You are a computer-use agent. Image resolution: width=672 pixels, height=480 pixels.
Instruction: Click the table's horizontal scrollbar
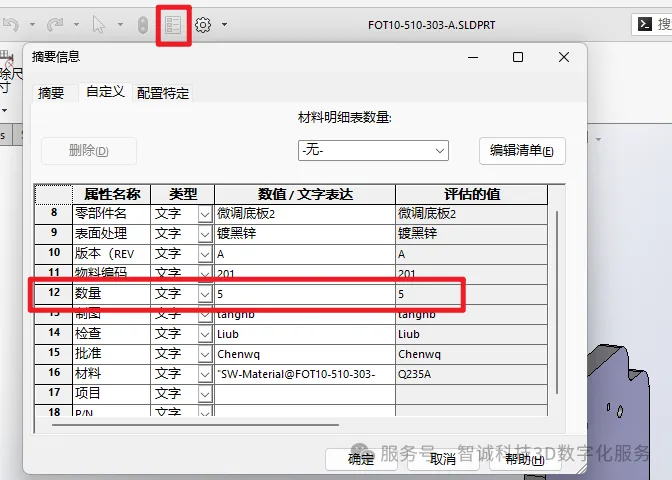[195, 425]
